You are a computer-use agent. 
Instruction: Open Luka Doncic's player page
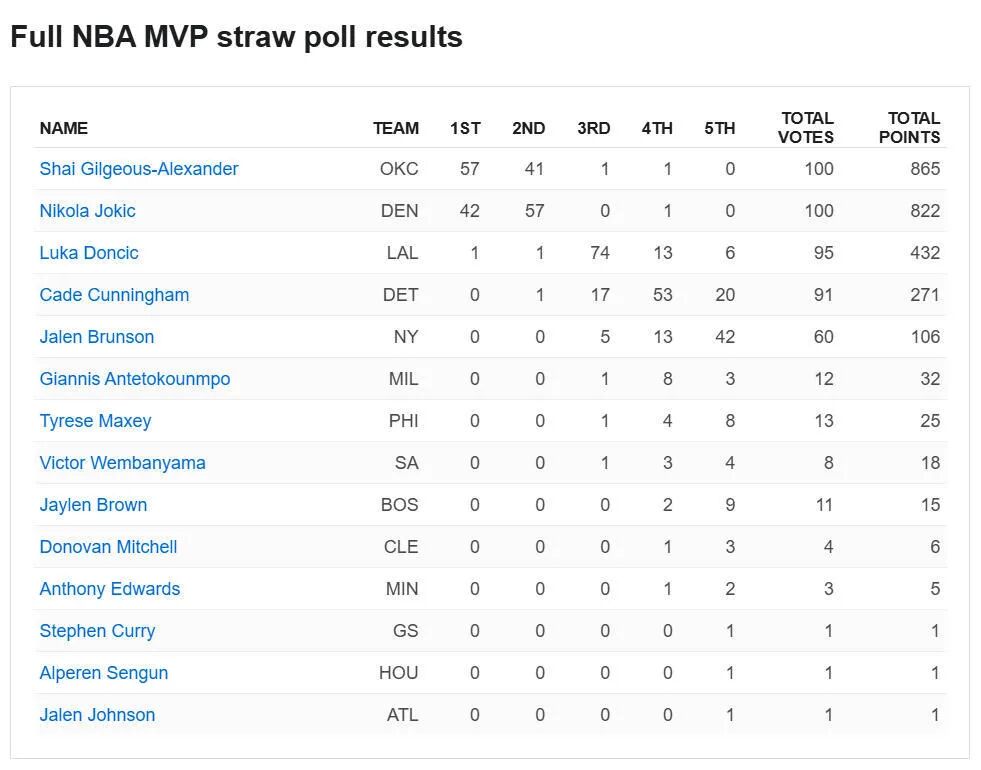[89, 253]
